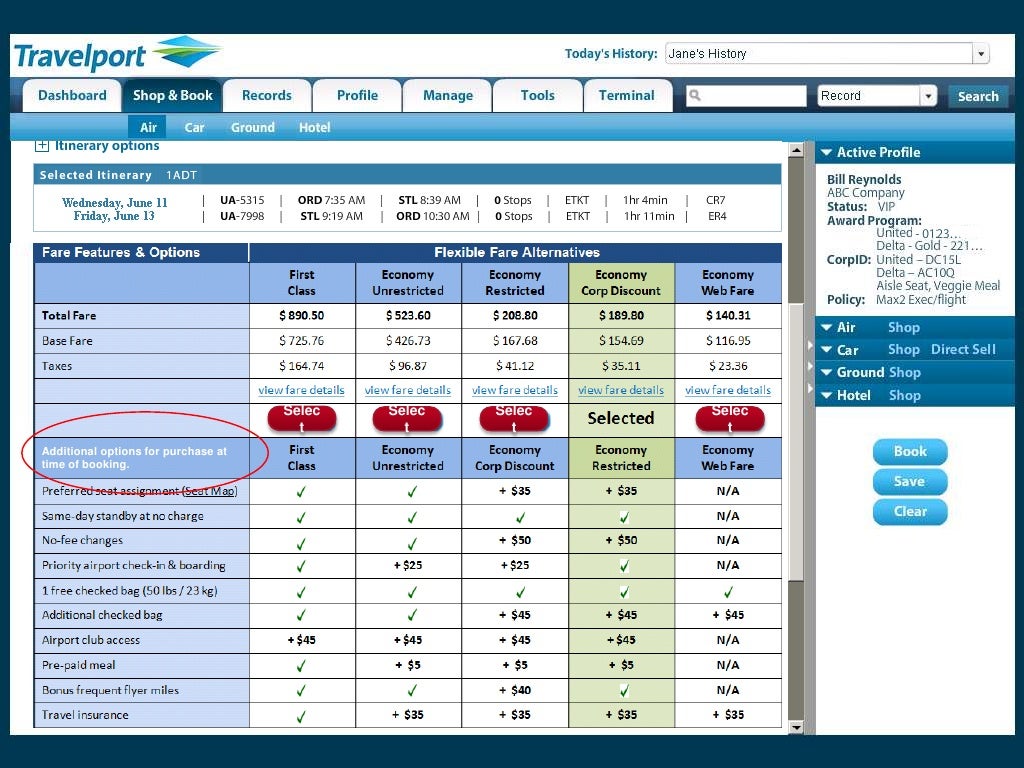Image resolution: width=1024 pixels, height=768 pixels.
Task: Click Shop link next to Air
Action: tap(904, 327)
